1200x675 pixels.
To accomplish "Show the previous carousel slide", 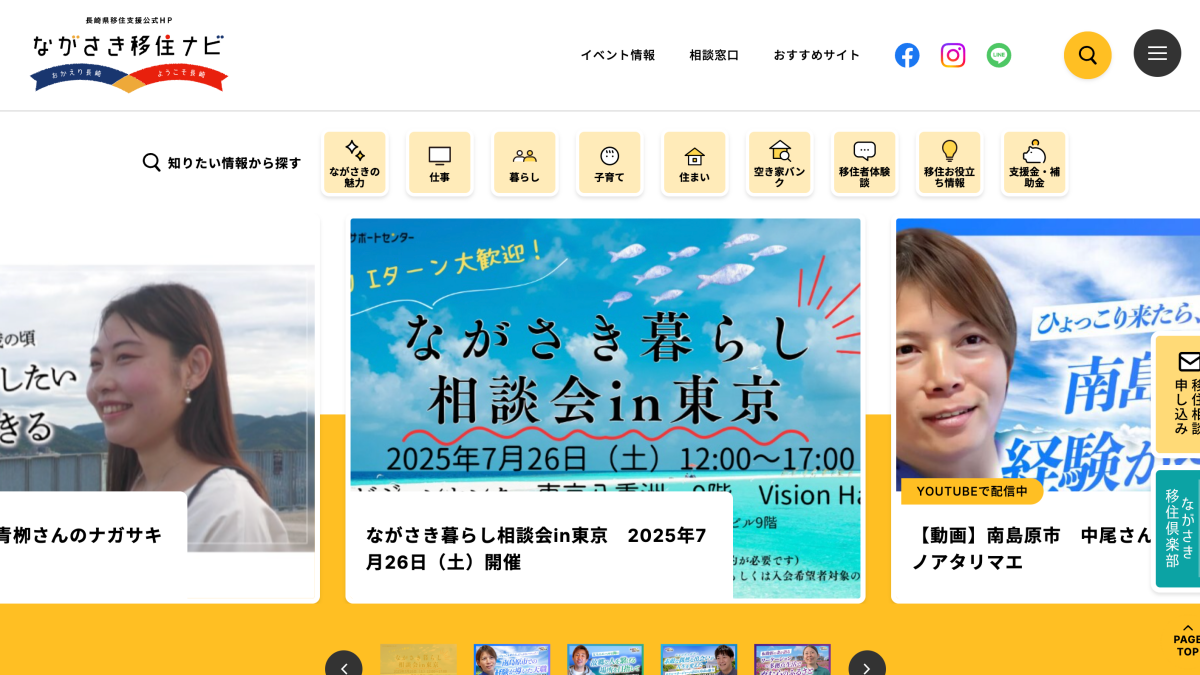I will pos(344,666).
